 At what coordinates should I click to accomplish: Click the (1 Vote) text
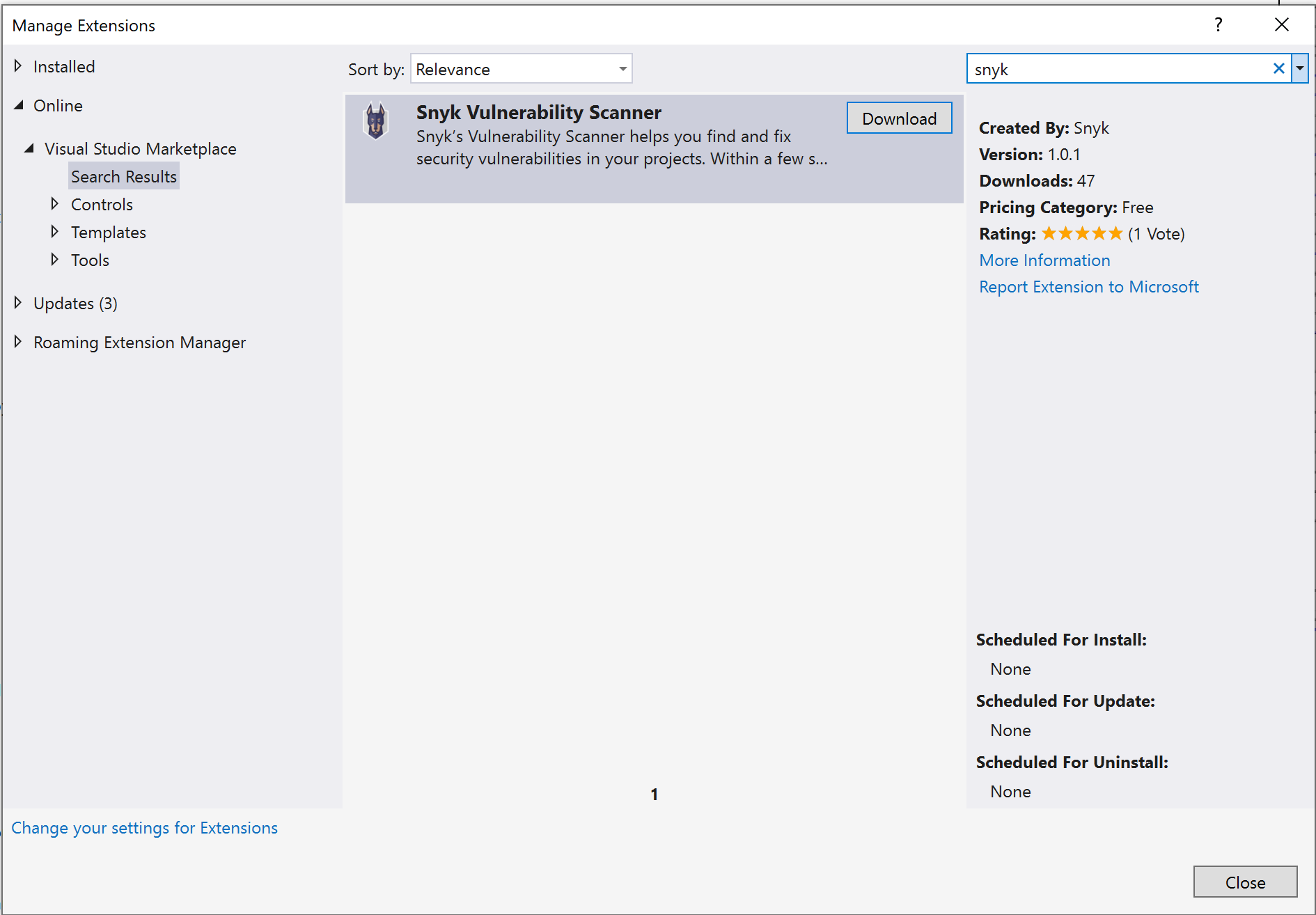tap(1156, 234)
